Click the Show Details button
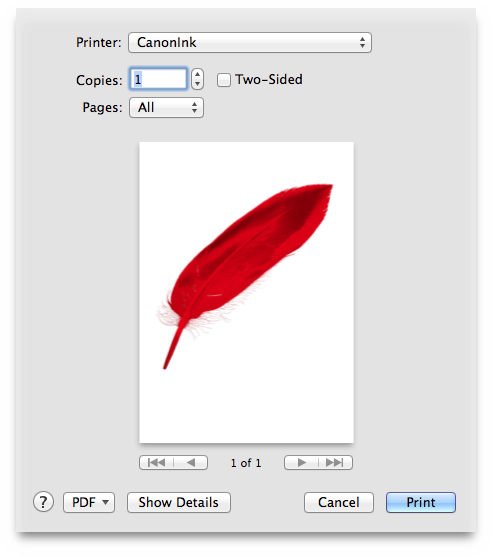 pyautogui.click(x=179, y=502)
